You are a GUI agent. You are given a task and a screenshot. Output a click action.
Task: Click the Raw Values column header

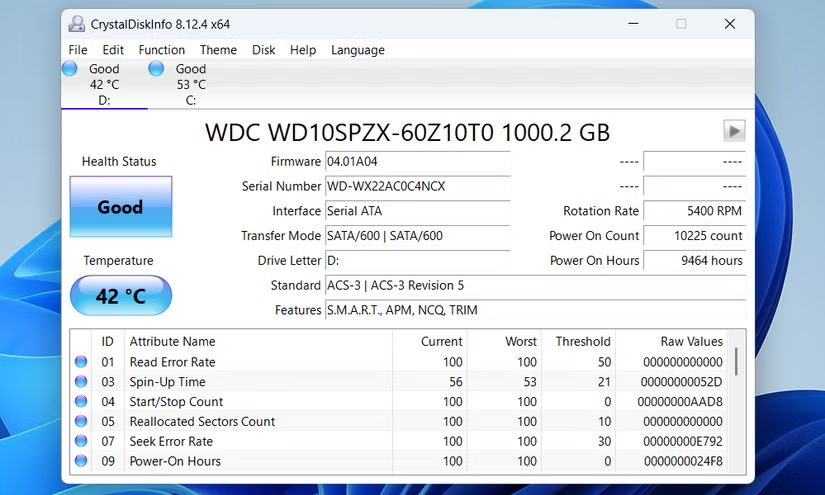pos(691,341)
